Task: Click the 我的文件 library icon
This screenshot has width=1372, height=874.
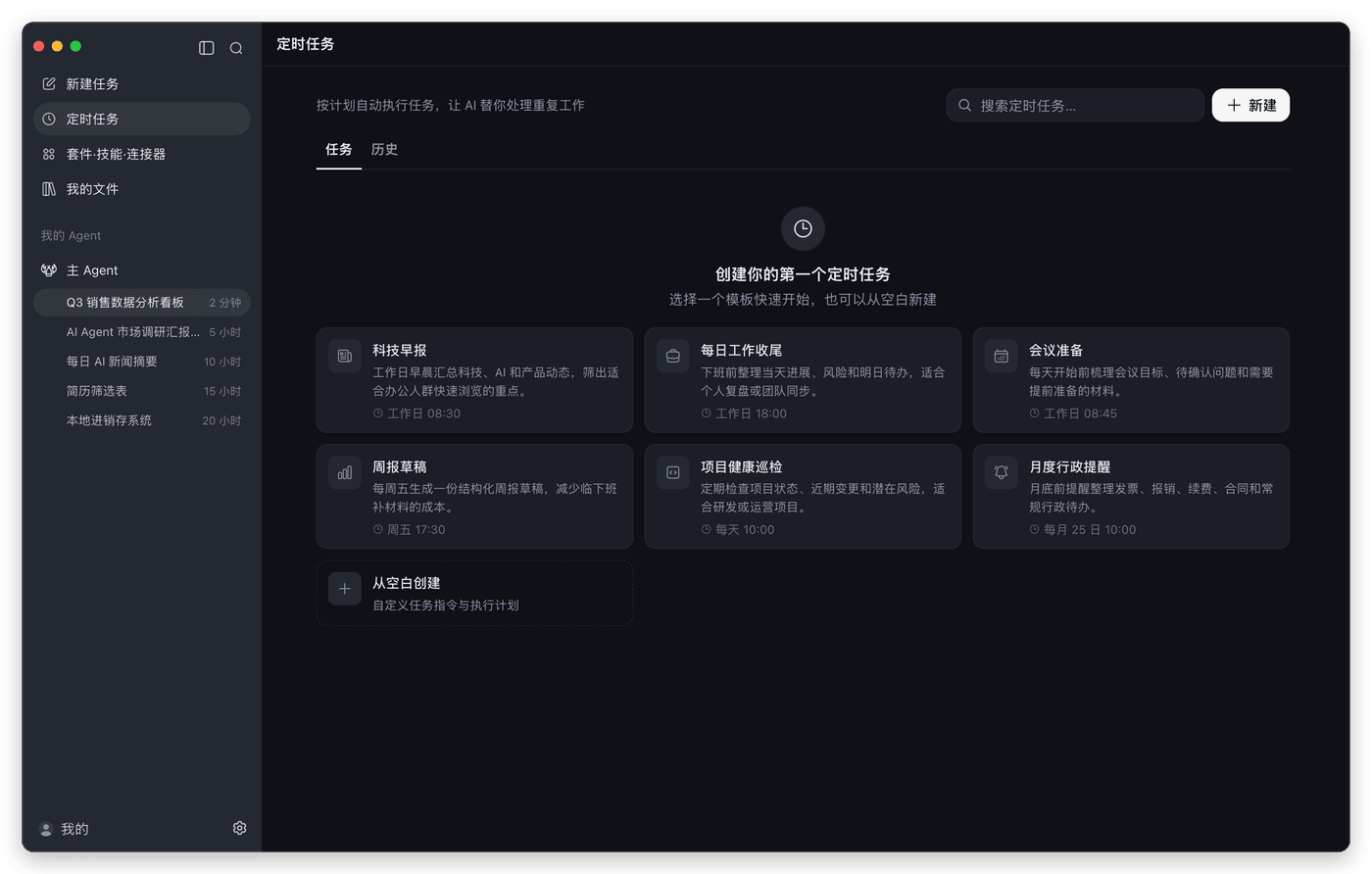Action: coord(49,189)
